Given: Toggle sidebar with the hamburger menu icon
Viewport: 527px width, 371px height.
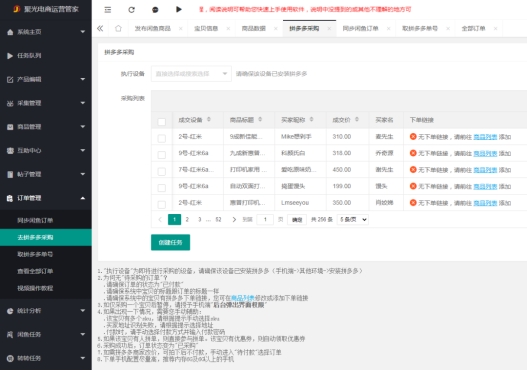Looking at the screenshot, I should pyautogui.click(x=108, y=10).
